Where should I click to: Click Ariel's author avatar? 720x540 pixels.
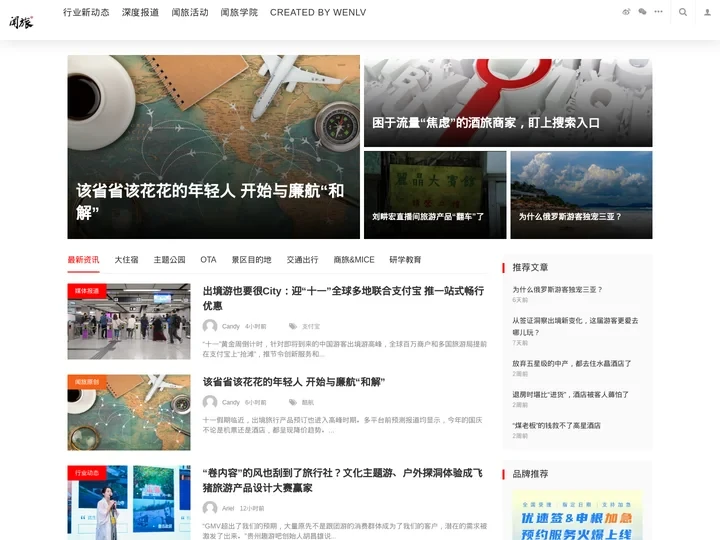tap(210, 508)
